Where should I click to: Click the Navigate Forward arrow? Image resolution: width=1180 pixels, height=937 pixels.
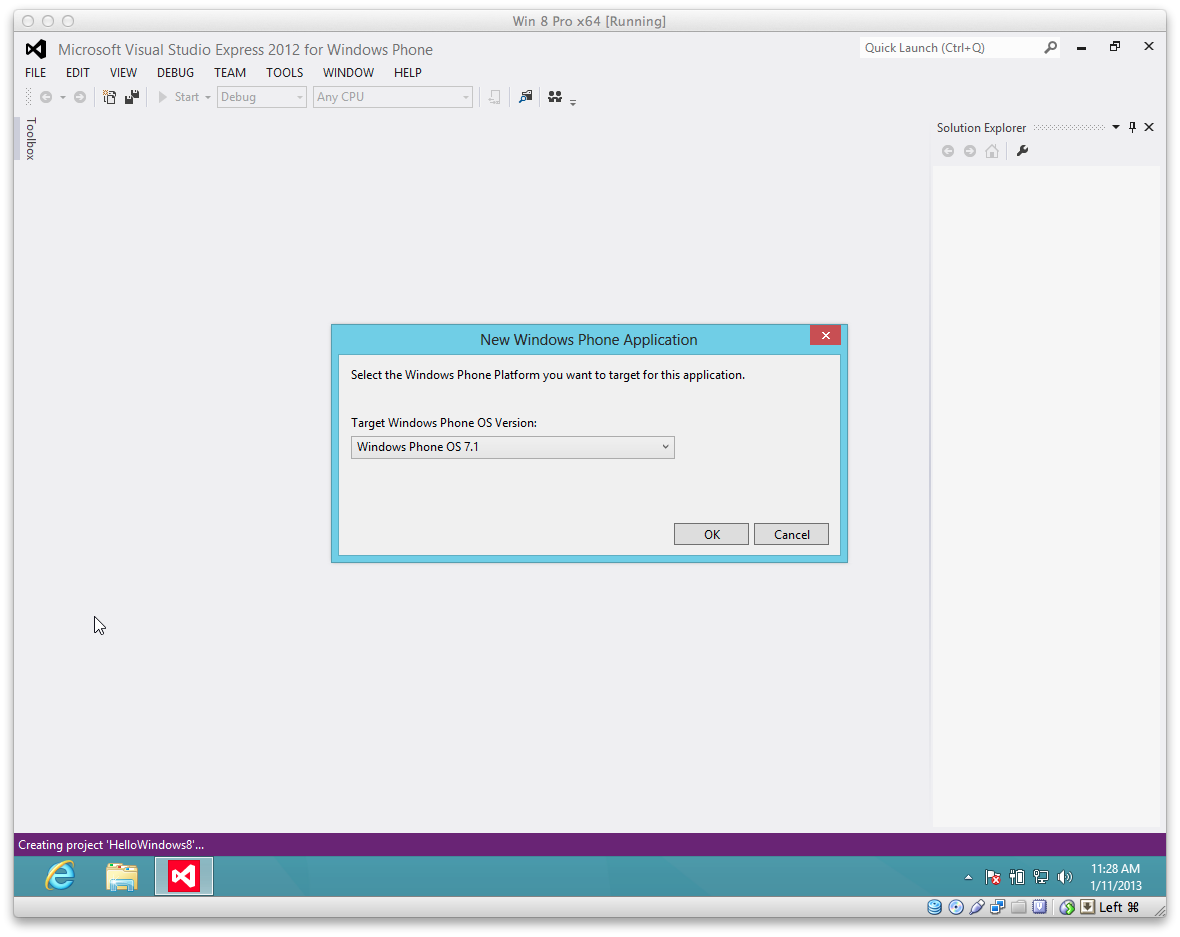[x=80, y=97]
